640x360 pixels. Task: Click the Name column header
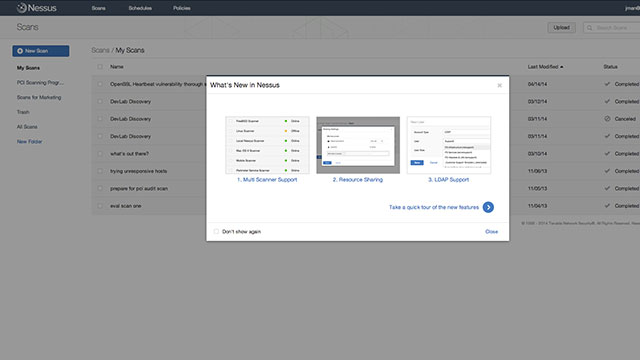tap(117, 67)
